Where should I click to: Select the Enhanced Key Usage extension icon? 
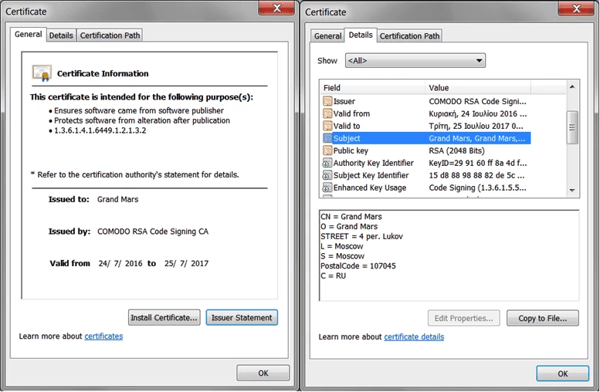pos(327,188)
